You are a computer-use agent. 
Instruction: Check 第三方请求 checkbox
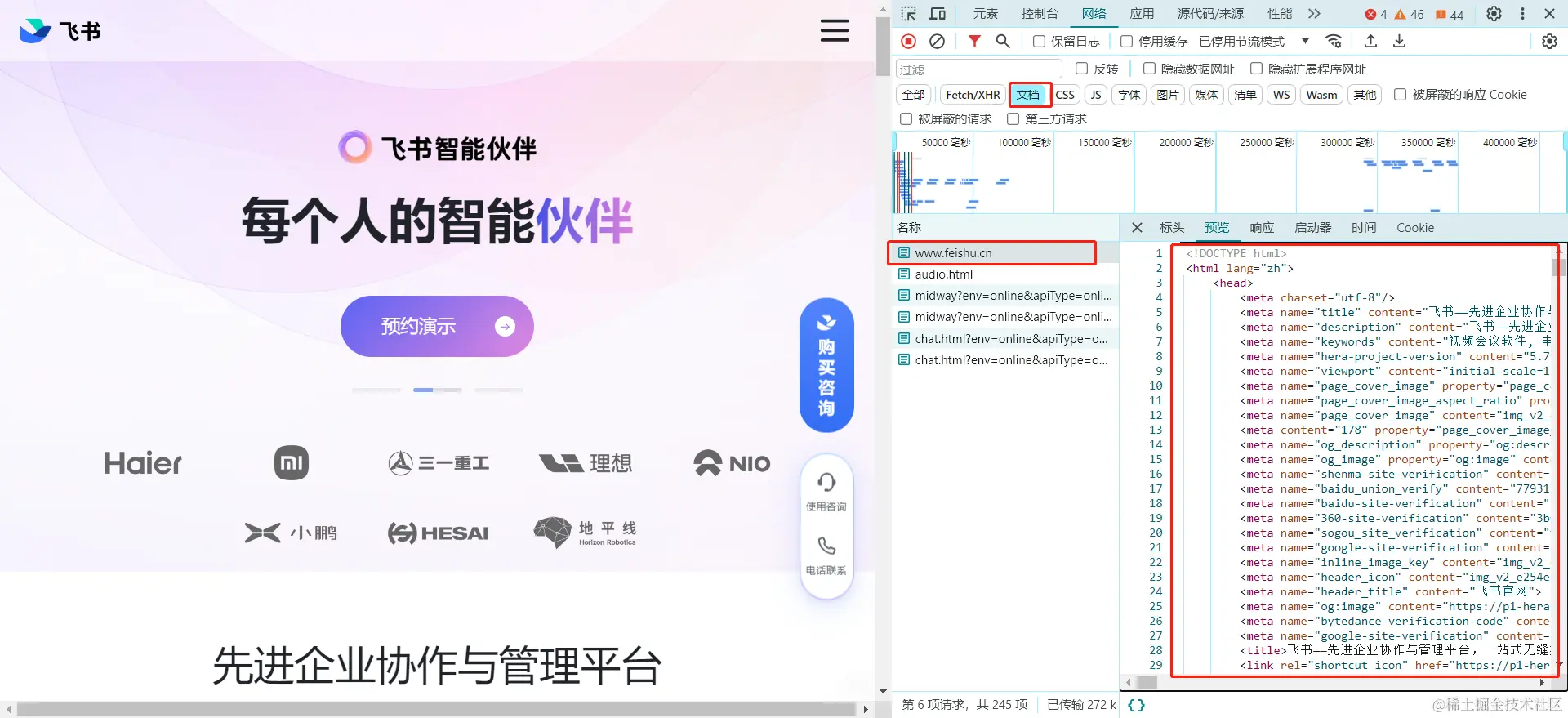point(1013,119)
